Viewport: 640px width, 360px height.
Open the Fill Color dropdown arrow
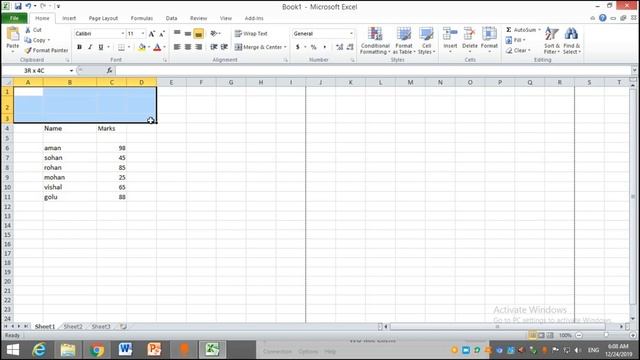tap(149, 47)
